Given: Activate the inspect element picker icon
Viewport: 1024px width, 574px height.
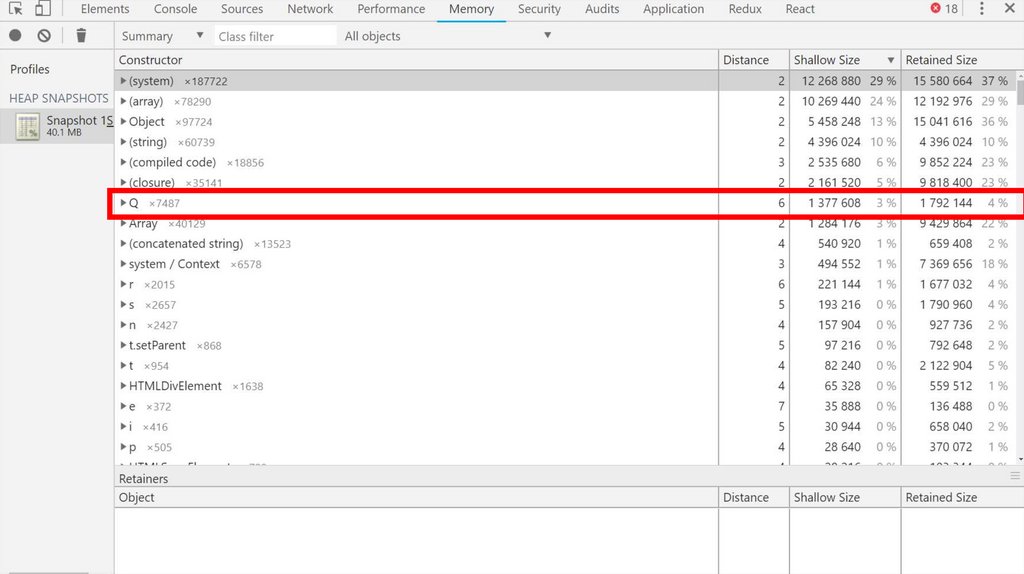Looking at the screenshot, I should [16, 8].
